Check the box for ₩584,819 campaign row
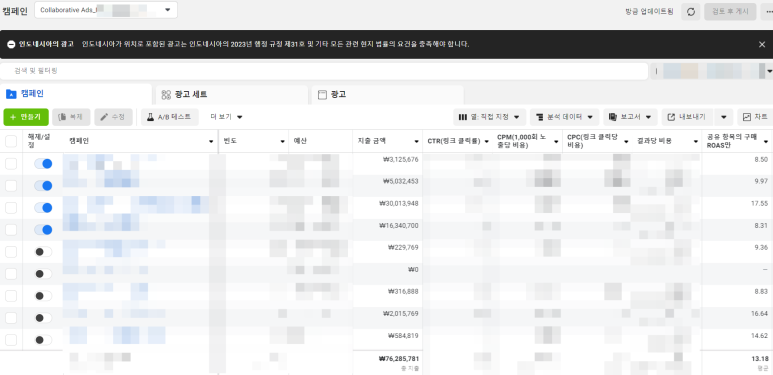Viewport: 773px width, 375px height. click(x=11, y=340)
